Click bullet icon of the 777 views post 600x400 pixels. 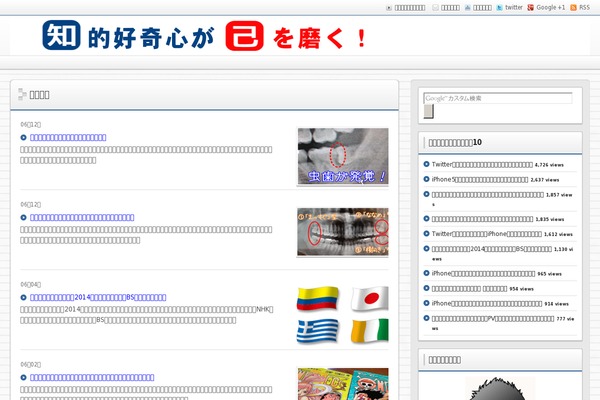tap(426, 318)
